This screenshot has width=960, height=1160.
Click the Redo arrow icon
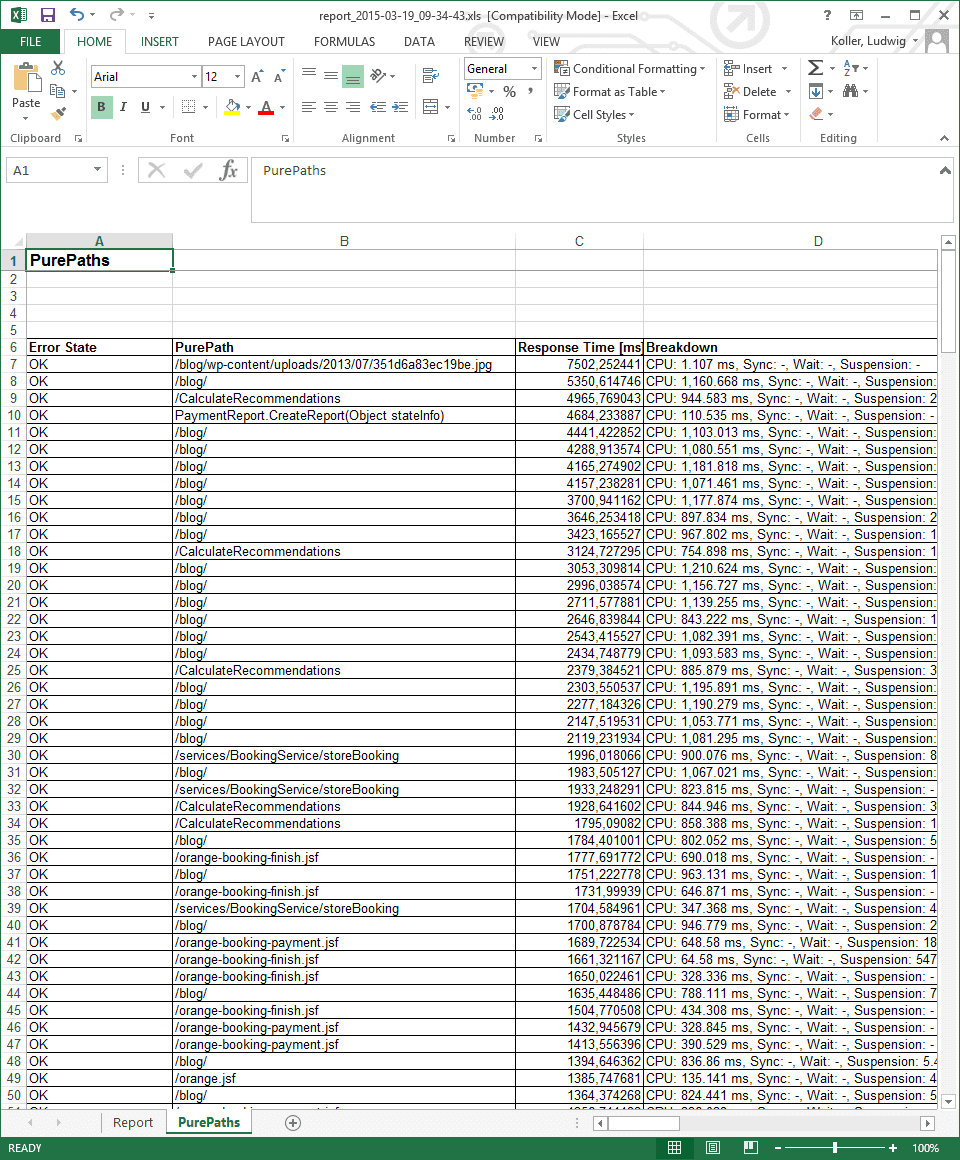click(x=116, y=15)
